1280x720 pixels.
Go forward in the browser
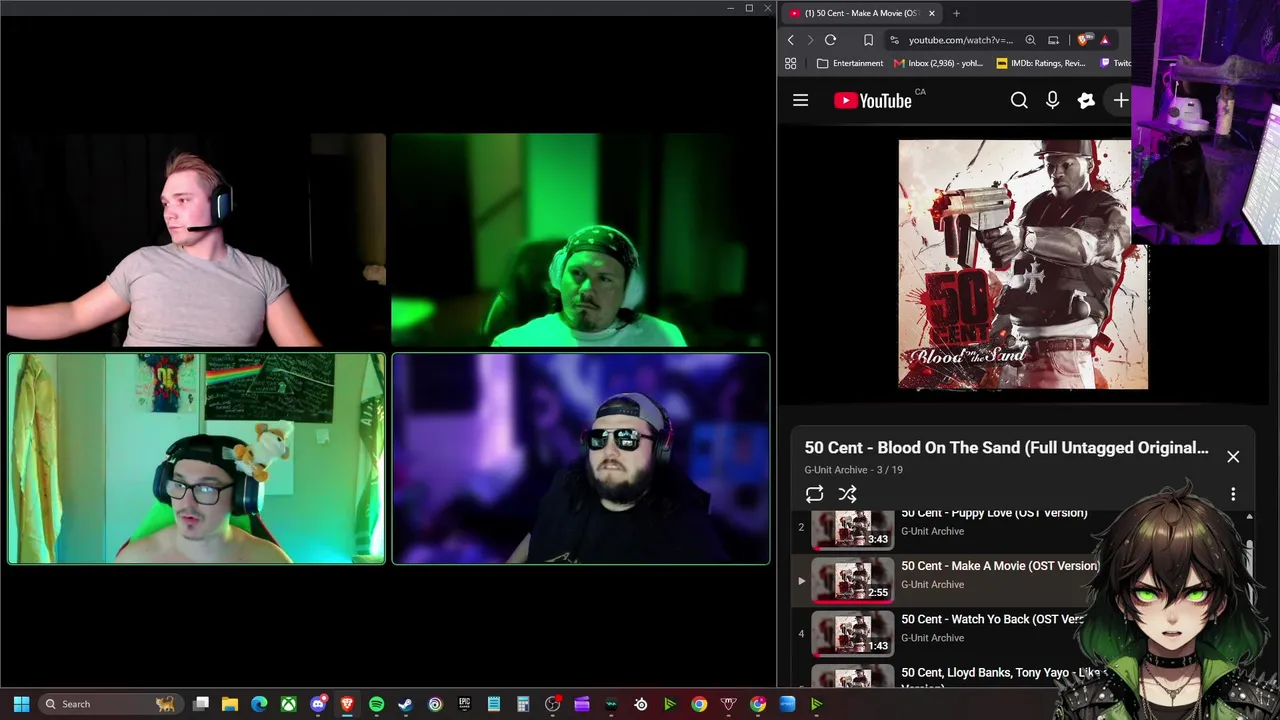click(810, 40)
